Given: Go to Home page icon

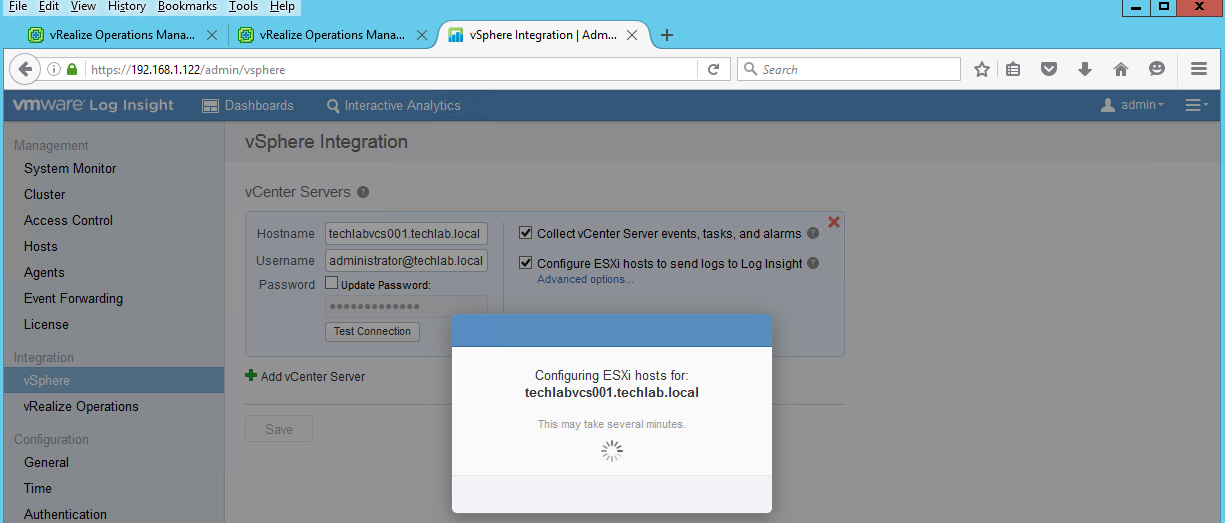Looking at the screenshot, I should 1121,69.
